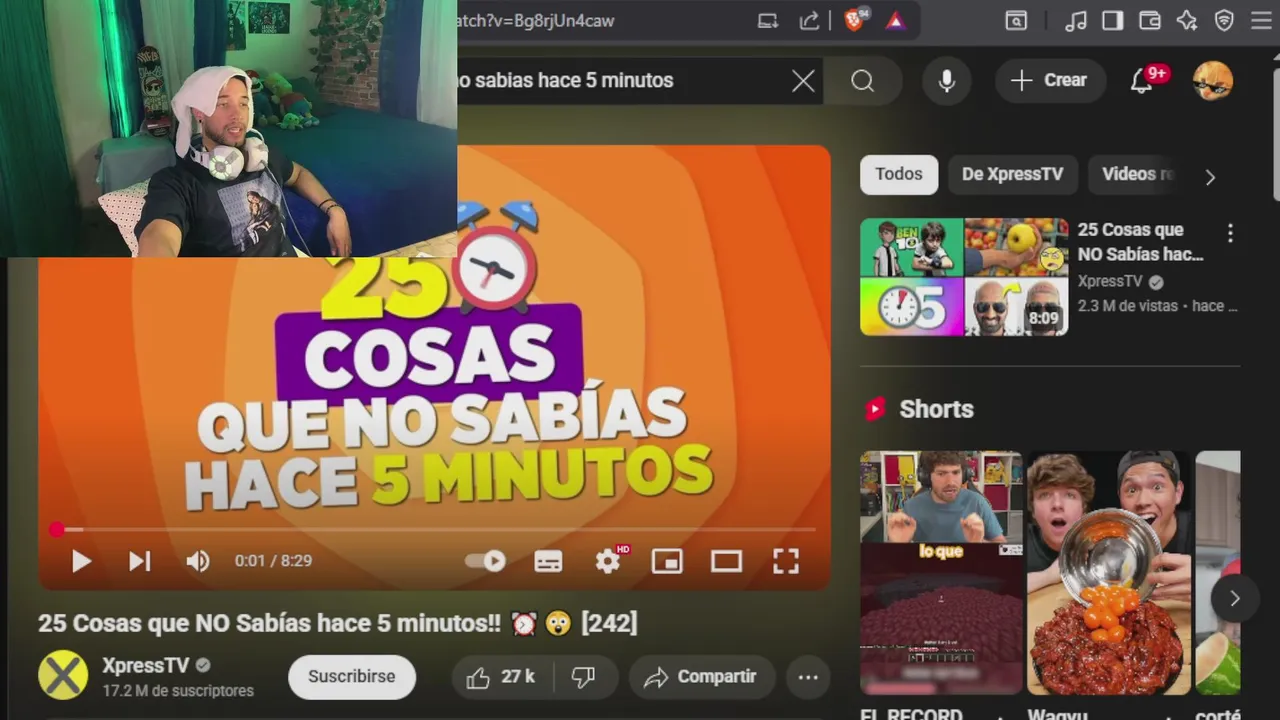Enable subtitles closed captions button
This screenshot has height=720, width=1280.
coord(548,561)
